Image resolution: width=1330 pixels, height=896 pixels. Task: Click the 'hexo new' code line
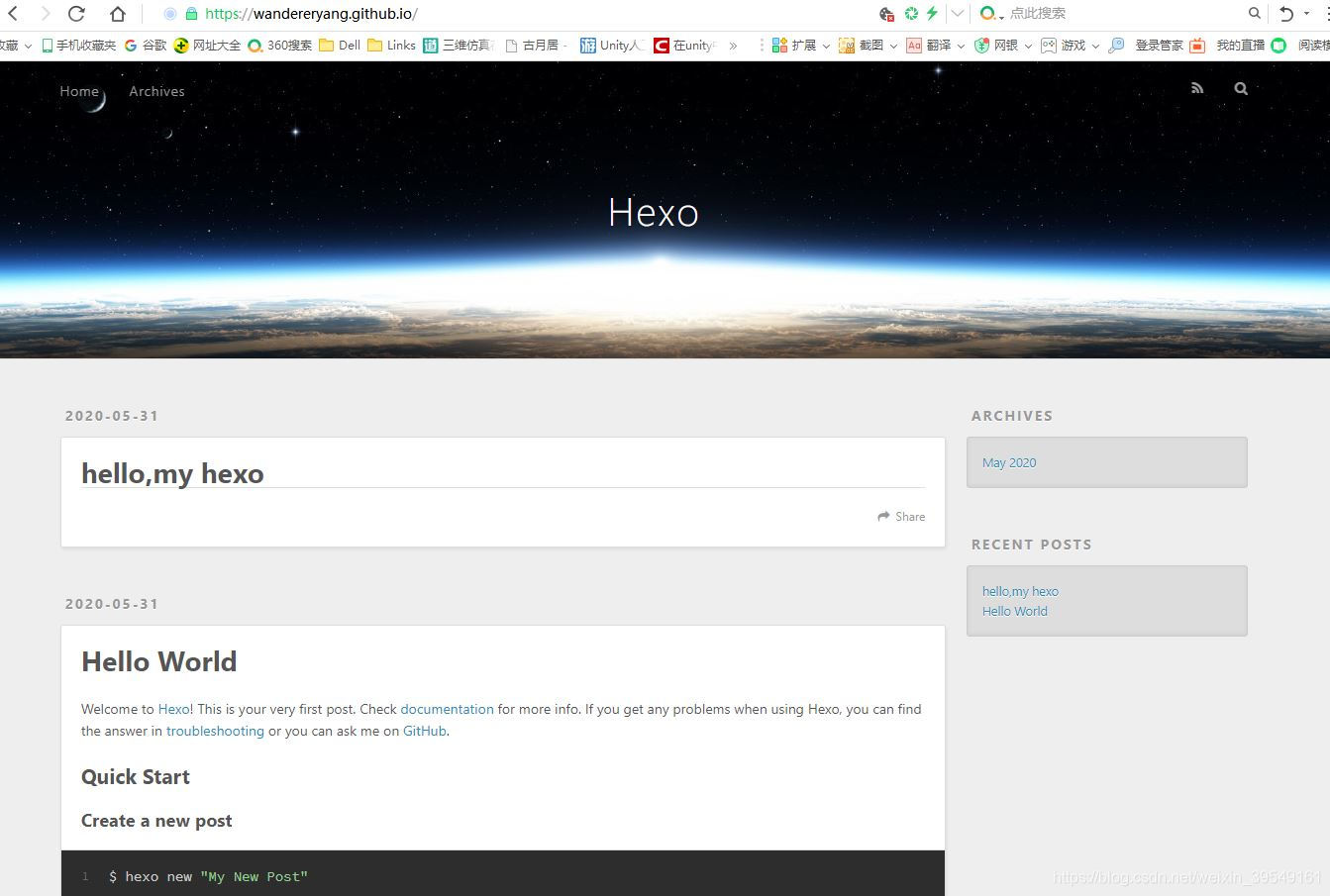(x=208, y=876)
